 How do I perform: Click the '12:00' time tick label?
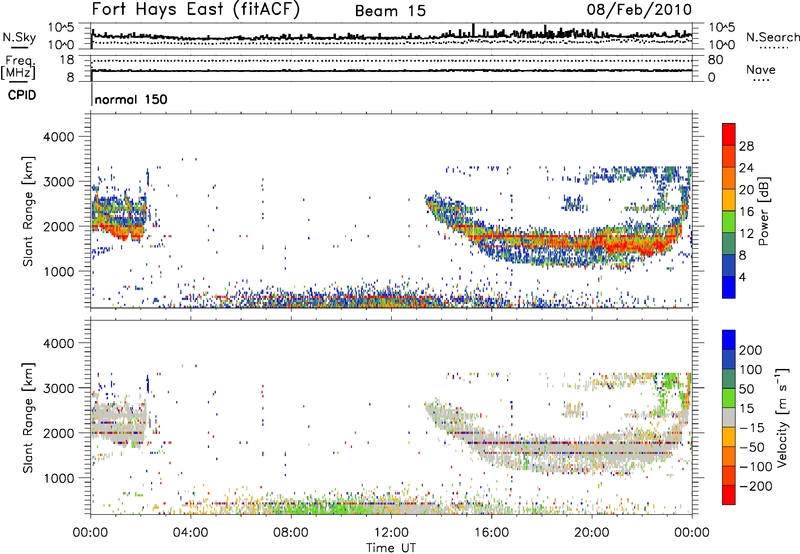click(x=391, y=533)
